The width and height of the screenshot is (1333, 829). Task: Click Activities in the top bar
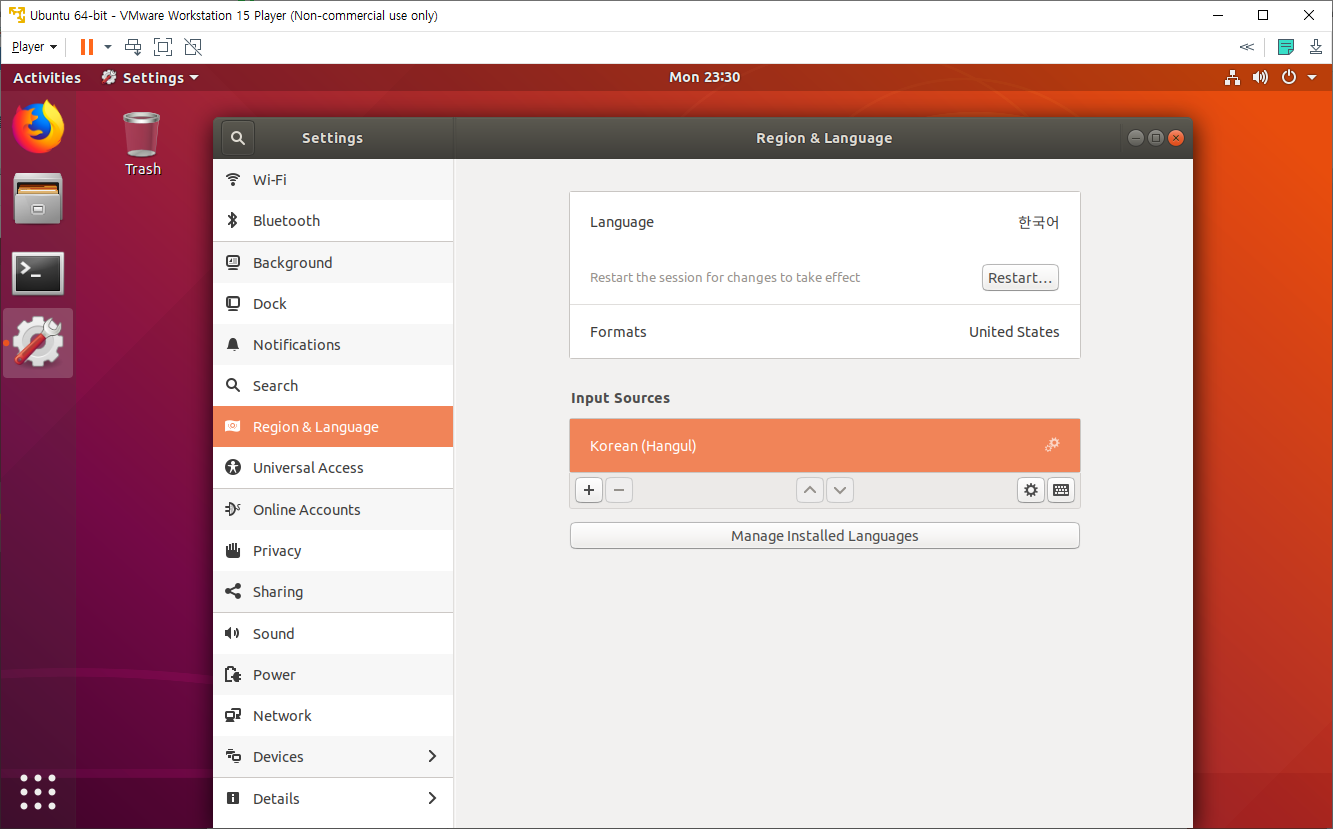pyautogui.click(x=47, y=77)
